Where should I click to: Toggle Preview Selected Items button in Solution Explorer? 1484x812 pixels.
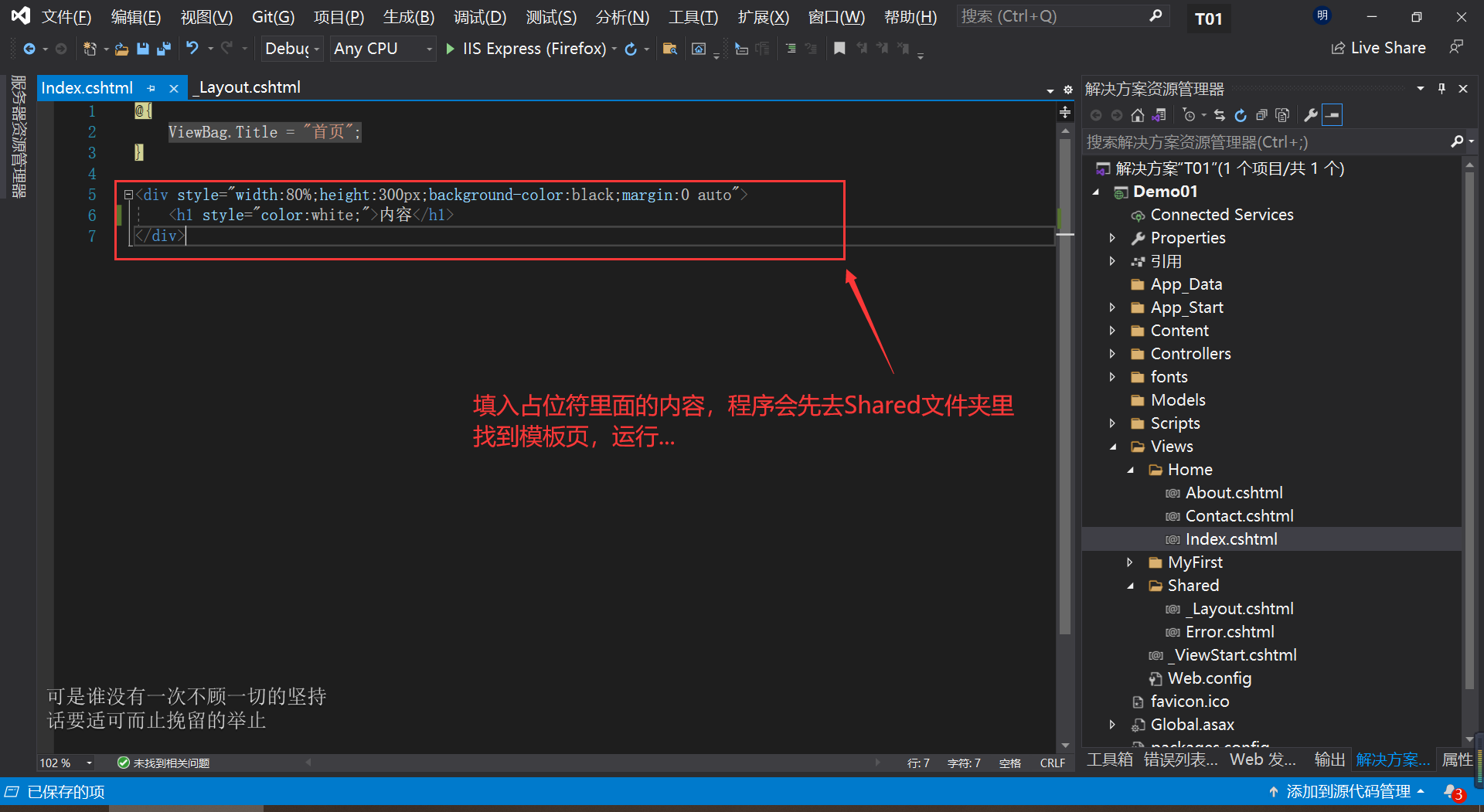coord(1333,115)
